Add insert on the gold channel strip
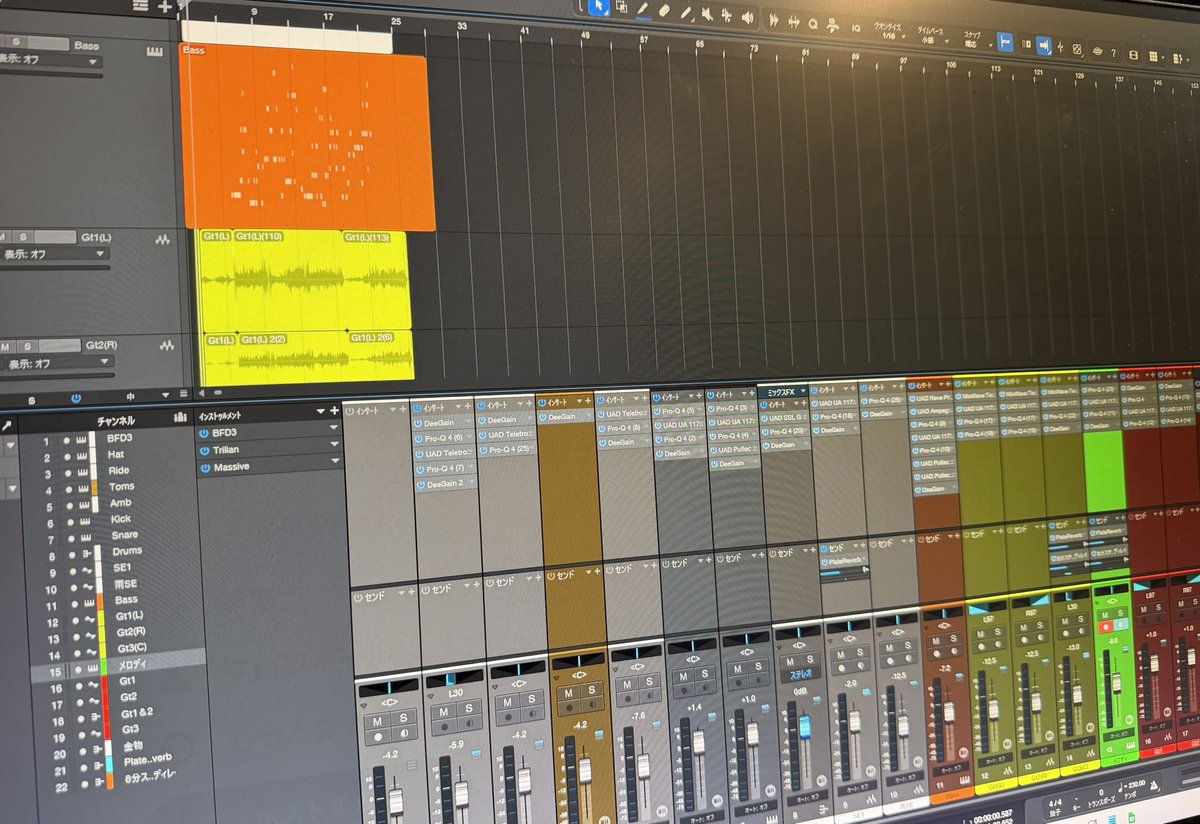This screenshot has width=1200, height=824. (586, 402)
